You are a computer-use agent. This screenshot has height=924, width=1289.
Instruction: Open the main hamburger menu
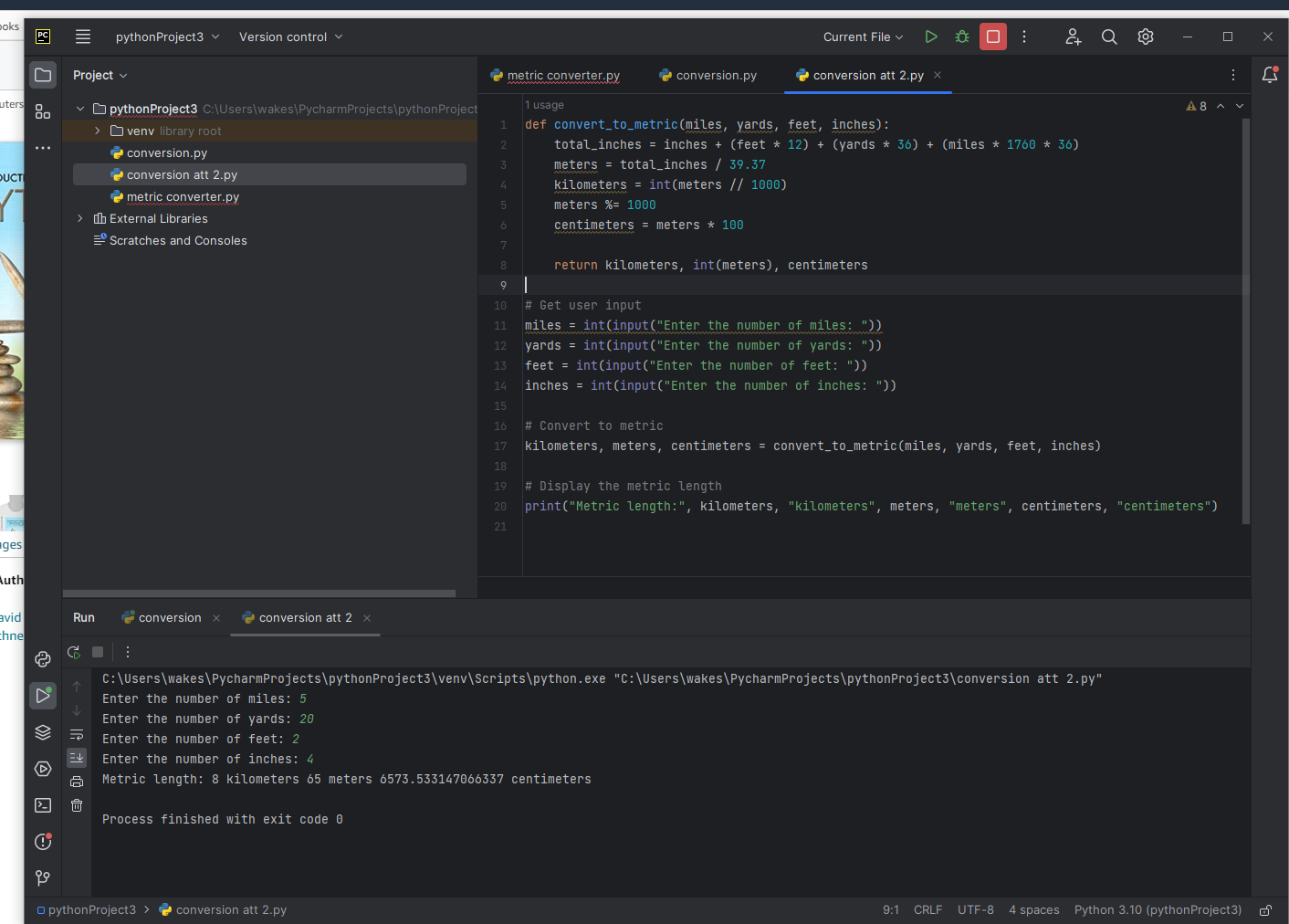click(x=83, y=37)
